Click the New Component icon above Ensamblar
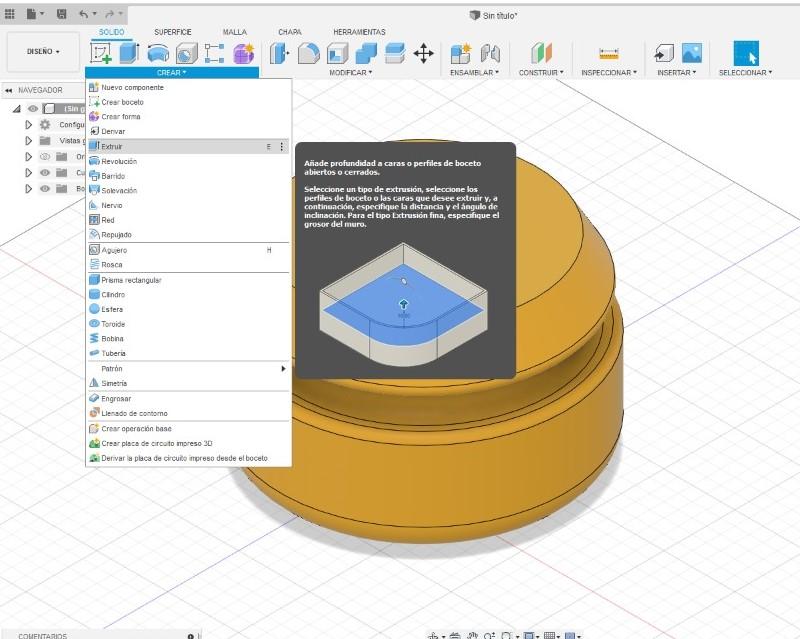This screenshot has height=639, width=800. click(x=461, y=53)
